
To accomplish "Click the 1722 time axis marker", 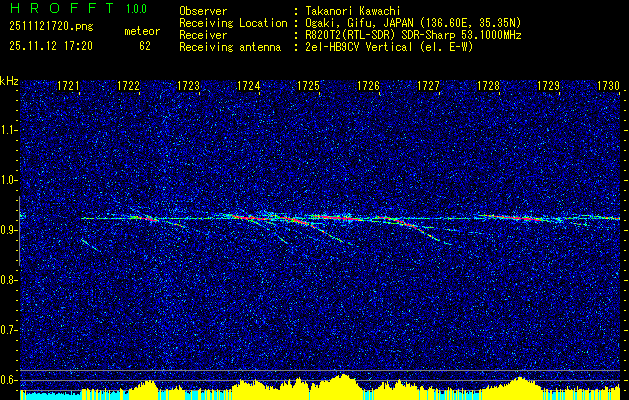I will pyautogui.click(x=128, y=86).
